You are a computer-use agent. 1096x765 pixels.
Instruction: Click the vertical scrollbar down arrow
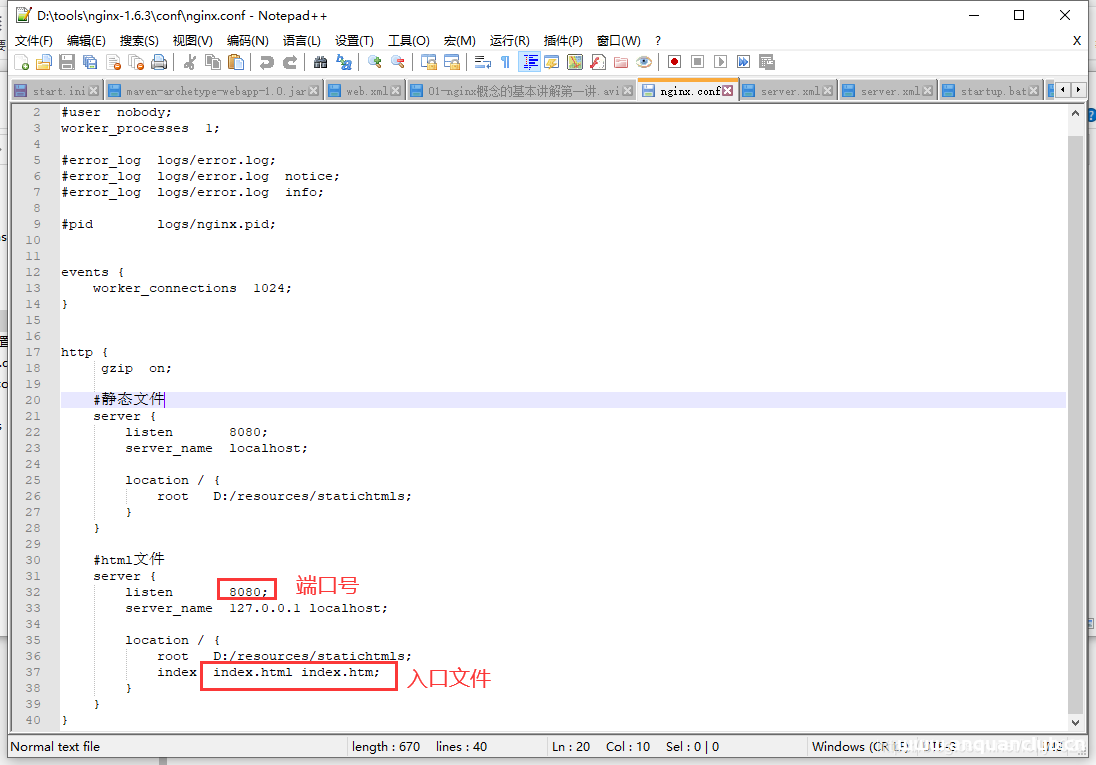pos(1076,722)
